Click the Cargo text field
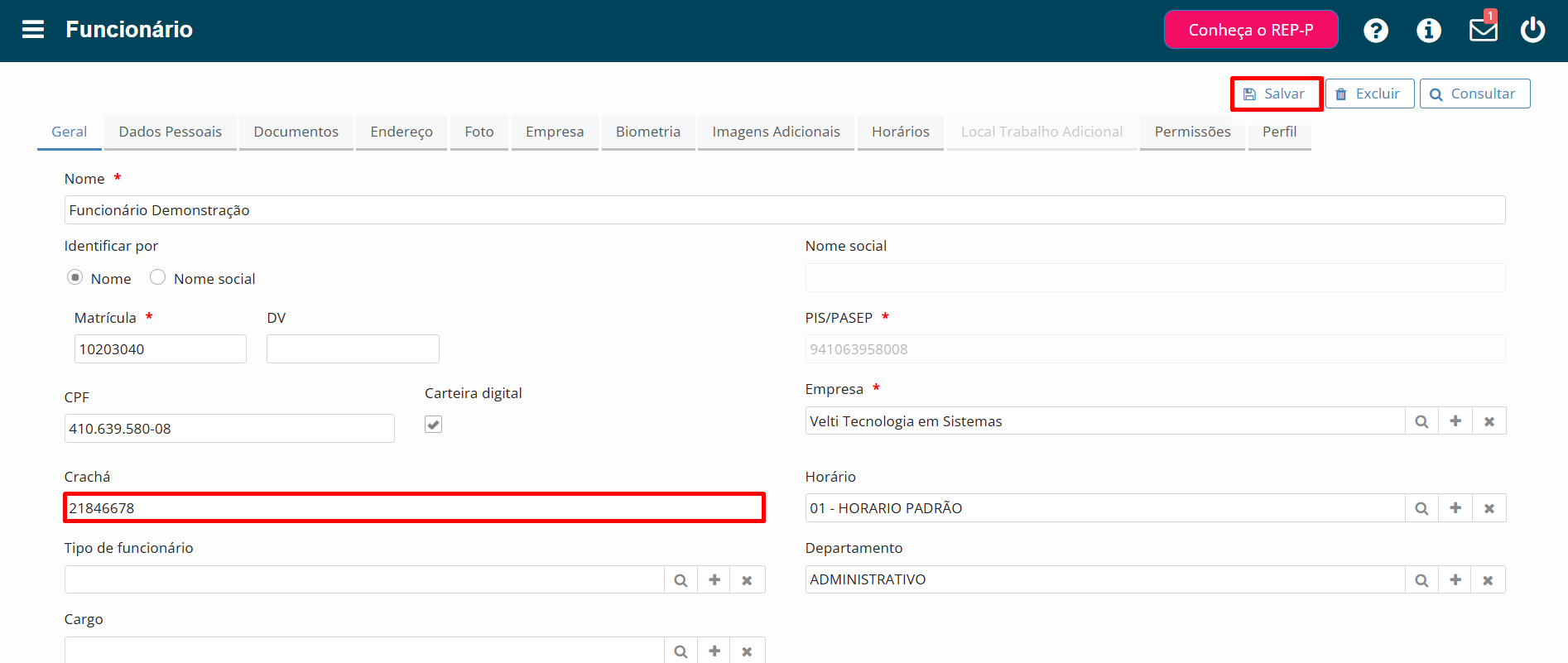Screen dimensions: 1568x663 tap(364, 651)
